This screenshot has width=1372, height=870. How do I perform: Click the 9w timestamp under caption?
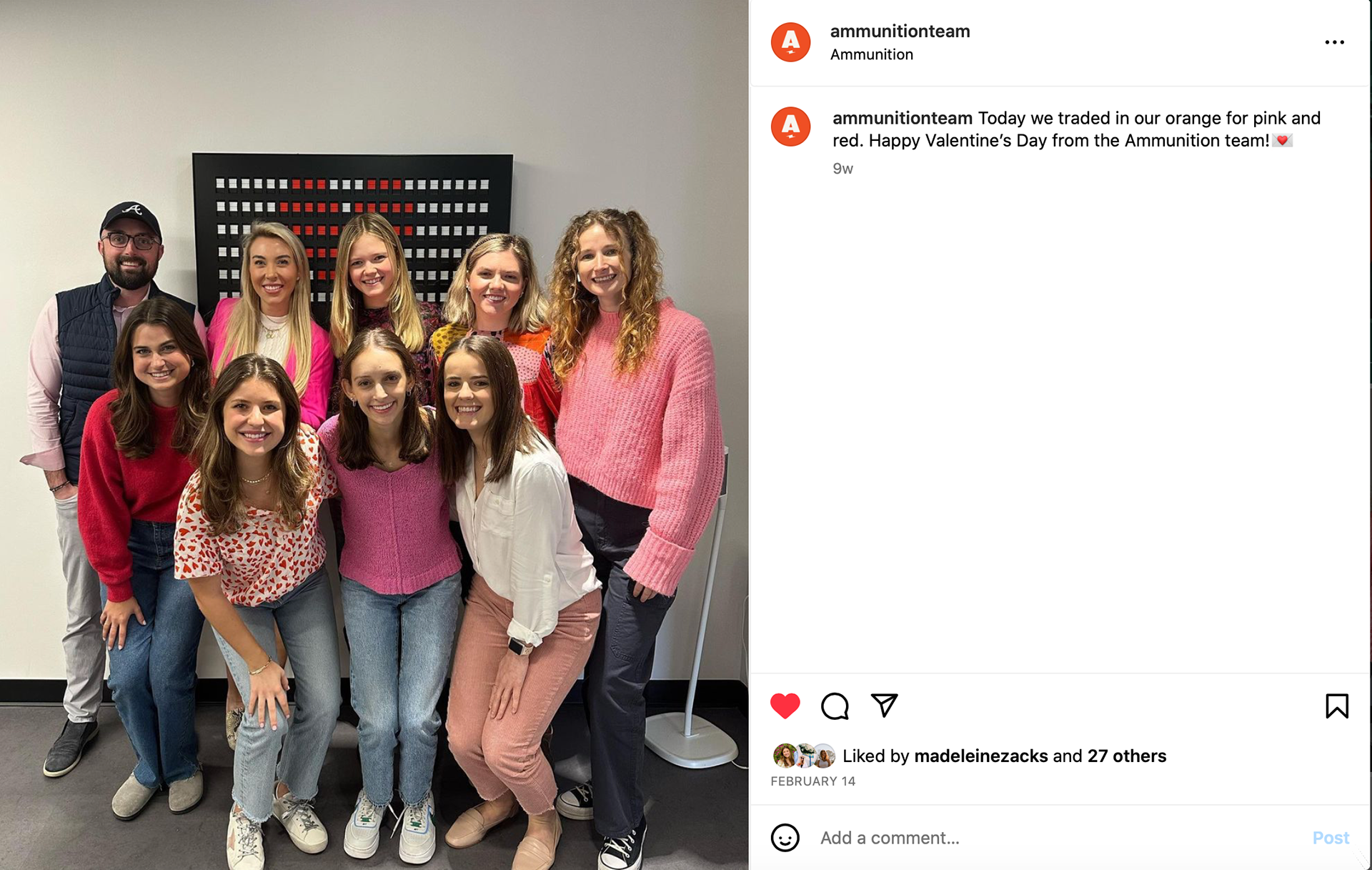(842, 169)
